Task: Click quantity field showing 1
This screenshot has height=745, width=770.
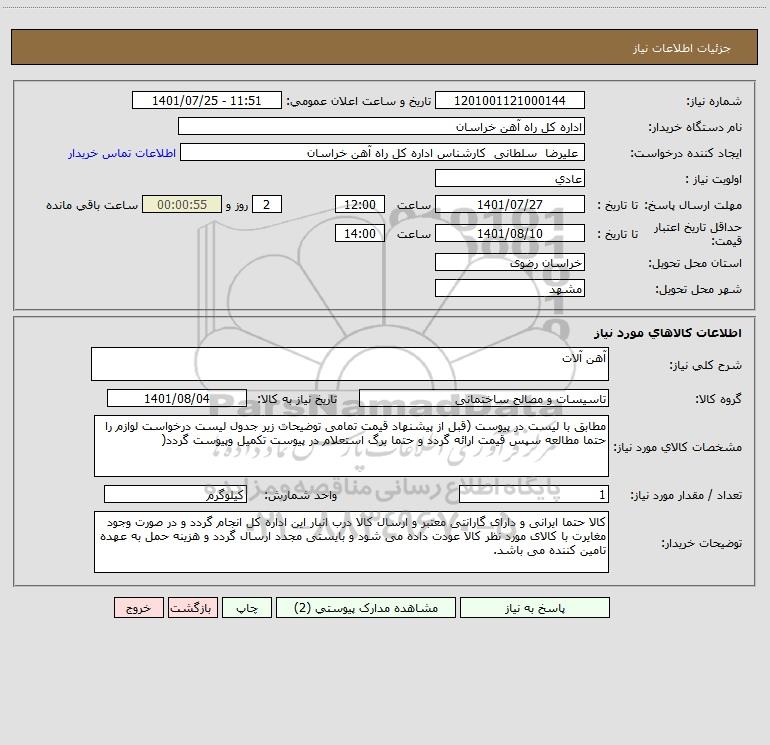Action: (534, 495)
